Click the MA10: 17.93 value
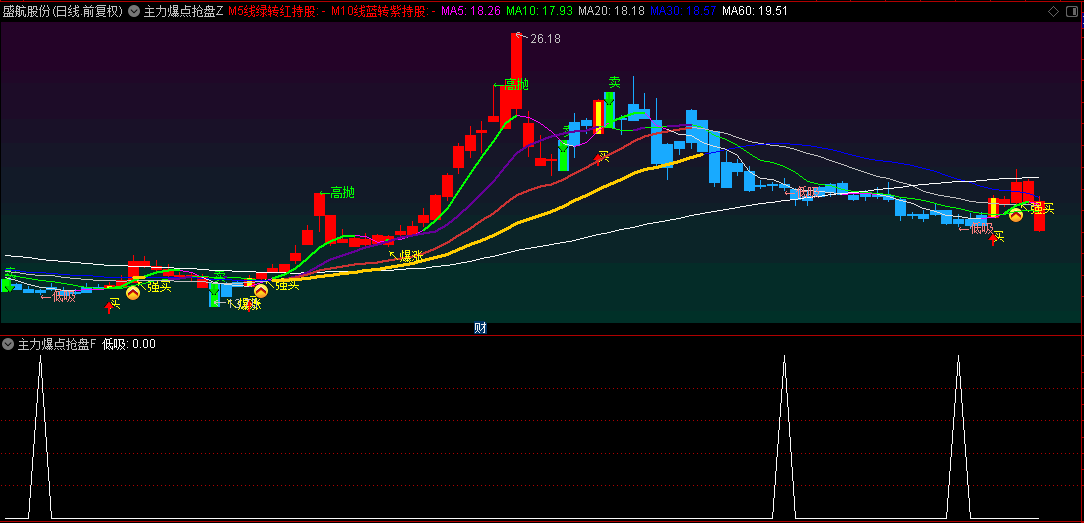The width and height of the screenshot is (1084, 523). pos(539,11)
